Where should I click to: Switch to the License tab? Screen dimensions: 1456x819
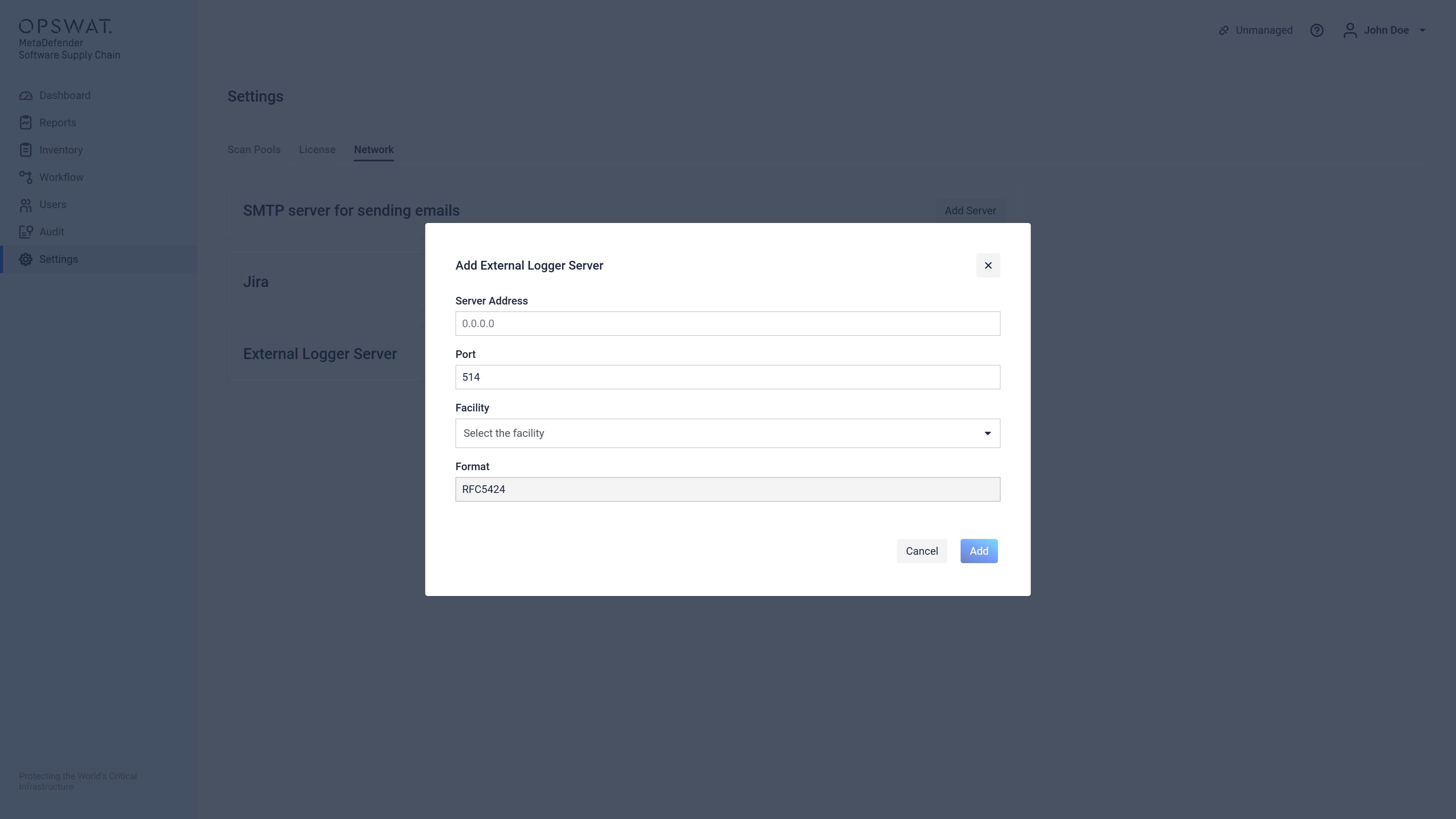point(317,150)
